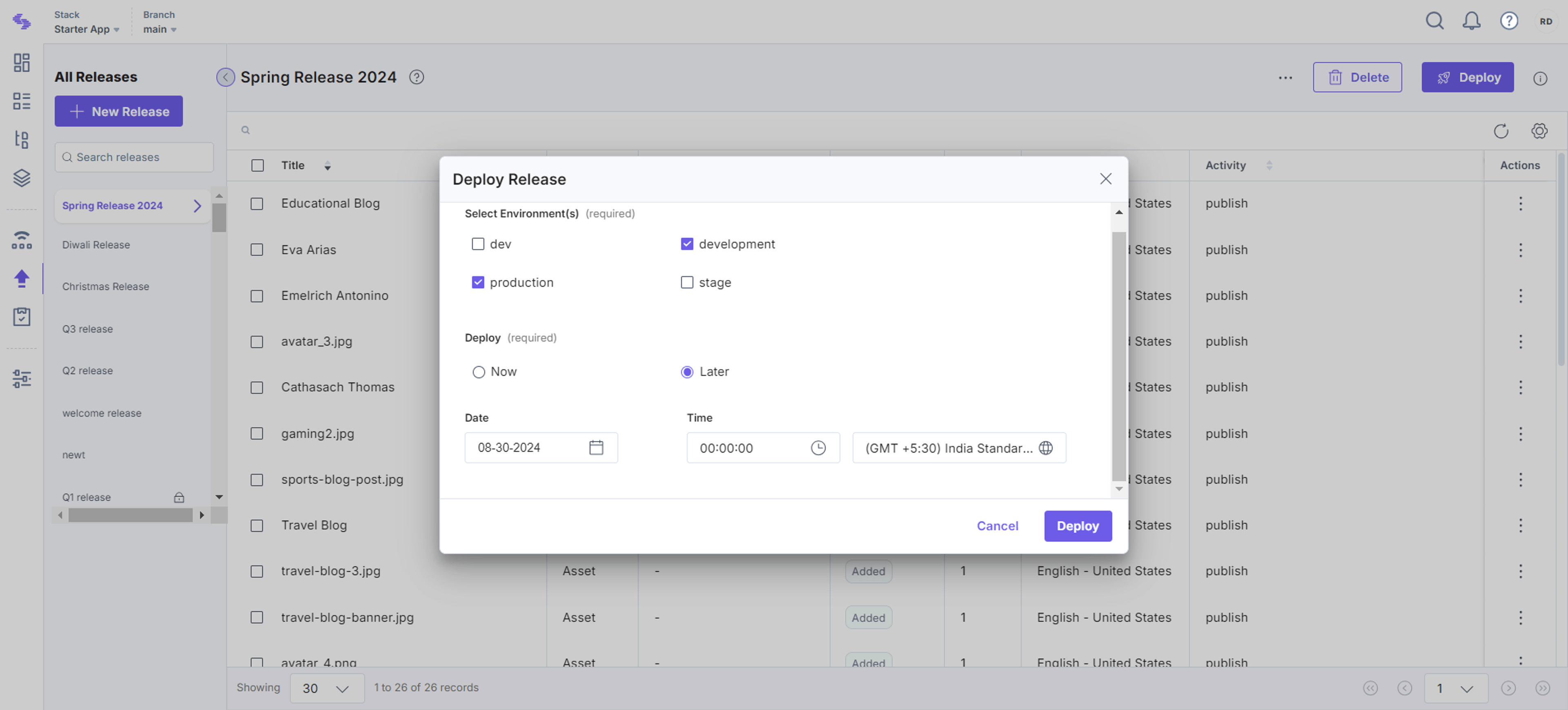
Task: Open table settings gear icon
Action: (x=1539, y=131)
